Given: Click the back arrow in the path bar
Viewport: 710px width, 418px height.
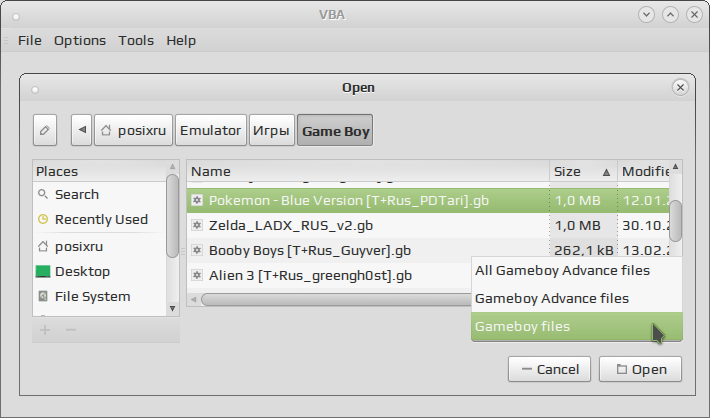Looking at the screenshot, I should point(82,130).
